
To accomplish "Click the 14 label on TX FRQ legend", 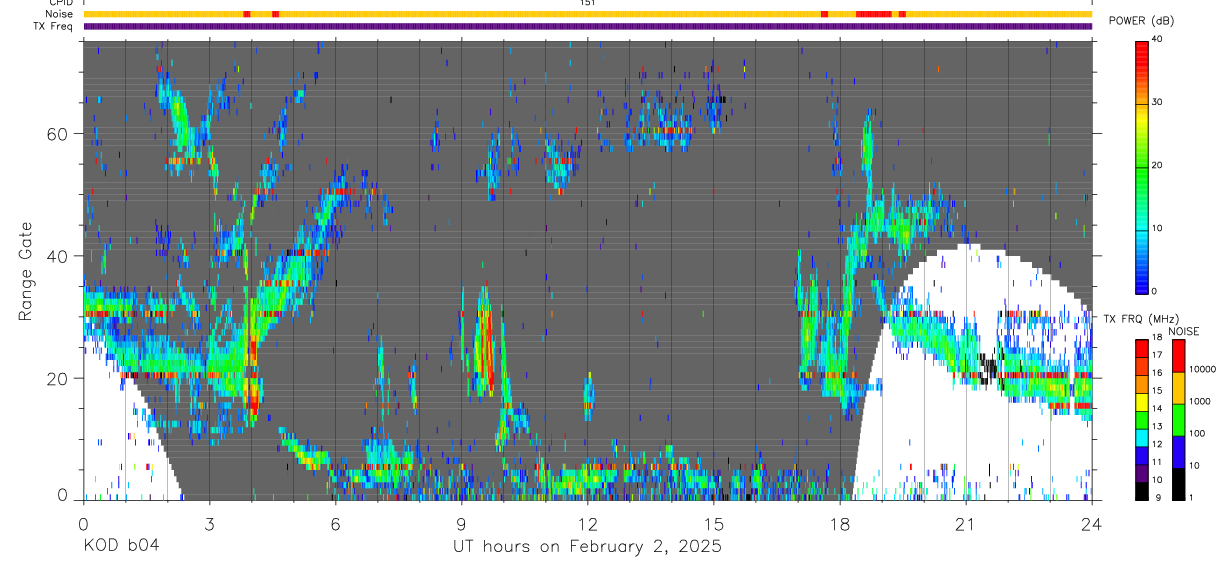I will (x=1157, y=408).
